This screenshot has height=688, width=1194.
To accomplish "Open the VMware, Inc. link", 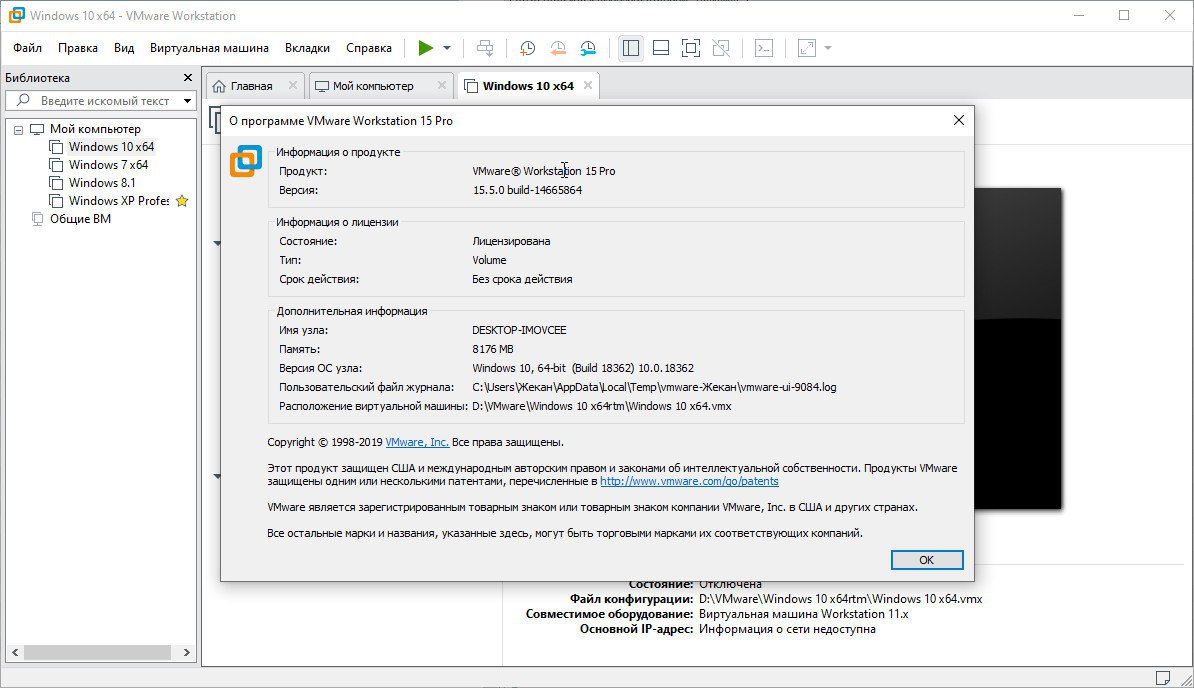I will [x=417, y=442].
